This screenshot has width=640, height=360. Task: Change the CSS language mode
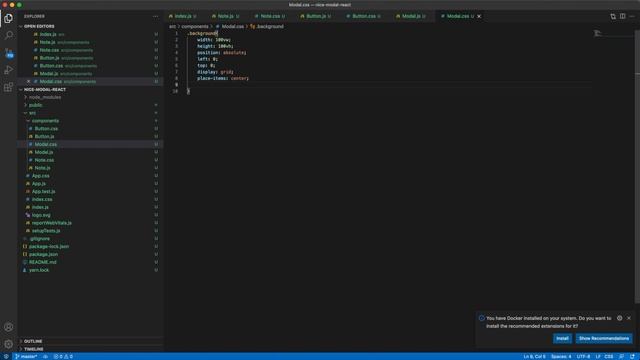click(609, 356)
